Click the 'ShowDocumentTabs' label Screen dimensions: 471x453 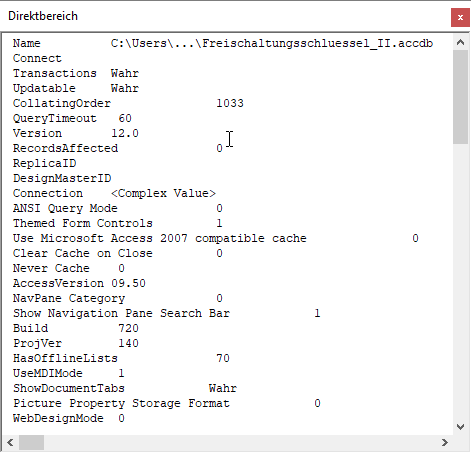click(69, 388)
